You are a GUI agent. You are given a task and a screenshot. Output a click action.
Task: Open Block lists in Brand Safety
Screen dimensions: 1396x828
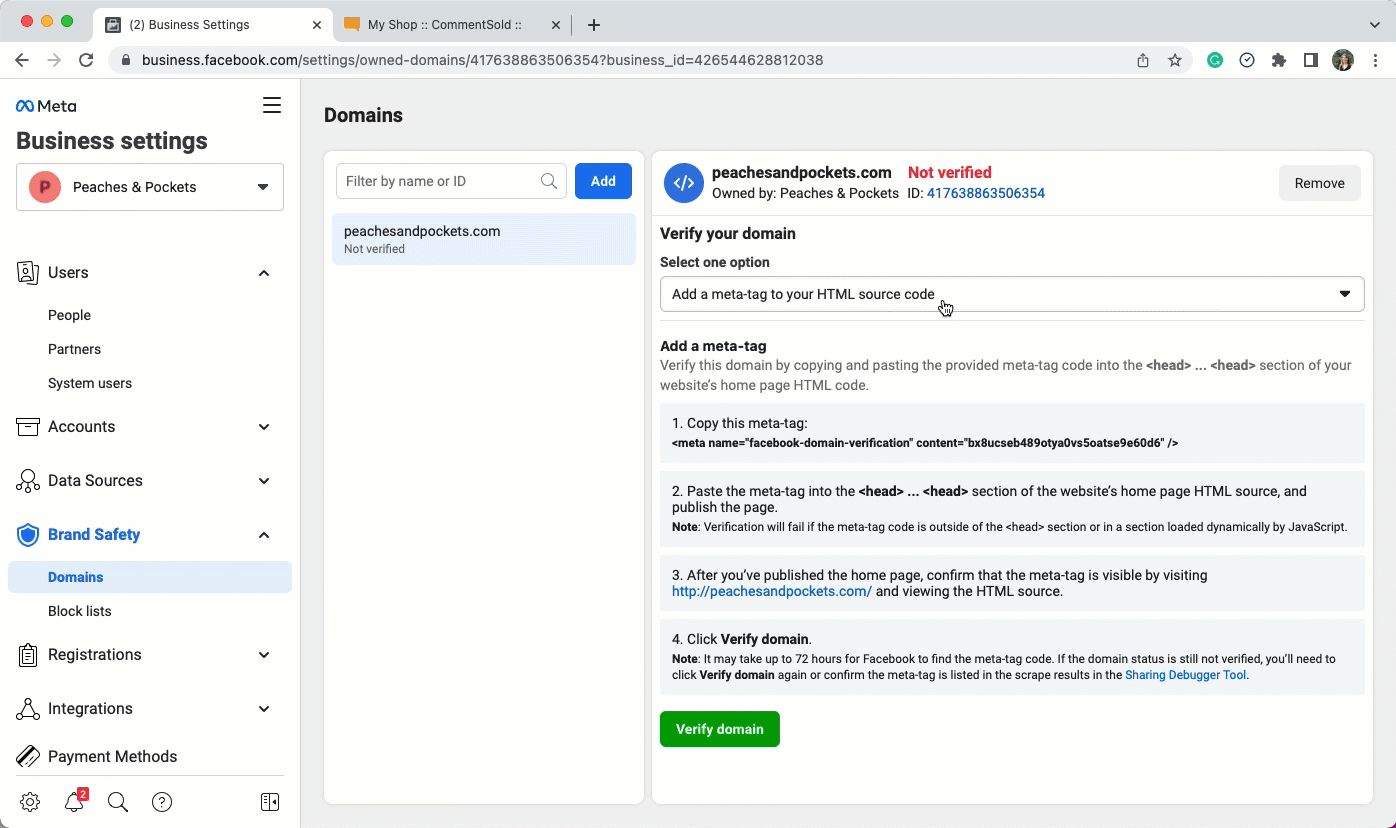point(80,611)
